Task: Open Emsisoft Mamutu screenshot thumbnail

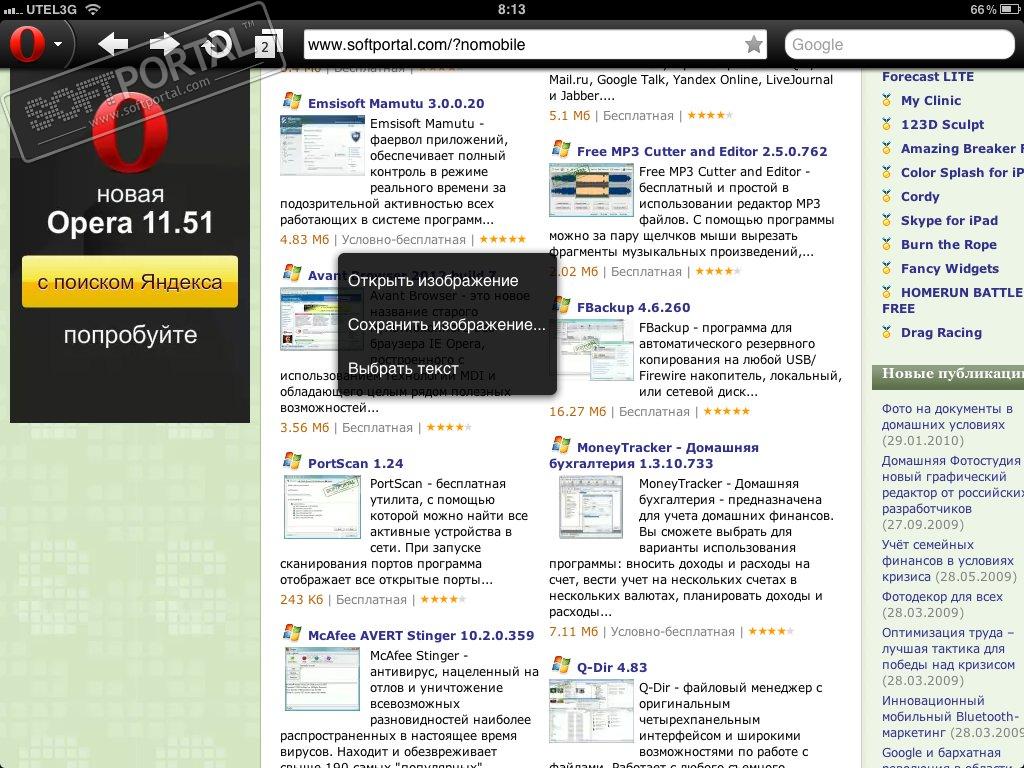Action: tap(322, 146)
